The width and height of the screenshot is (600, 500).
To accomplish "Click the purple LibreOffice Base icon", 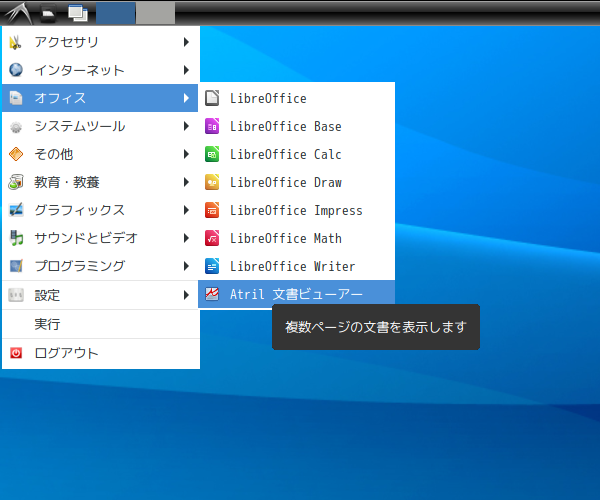I will (x=212, y=126).
